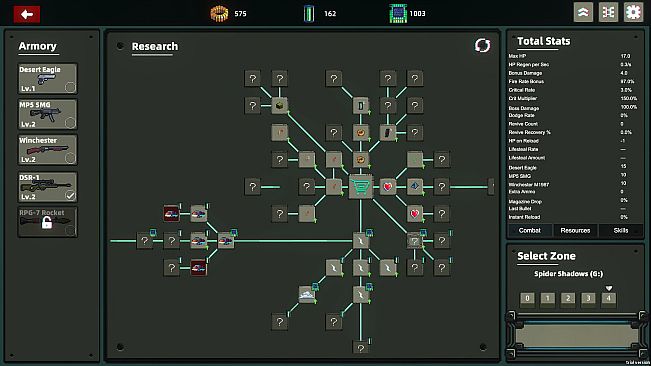
Task: Select the lightning node directly below the cart
Action: pyautogui.click(x=361, y=241)
